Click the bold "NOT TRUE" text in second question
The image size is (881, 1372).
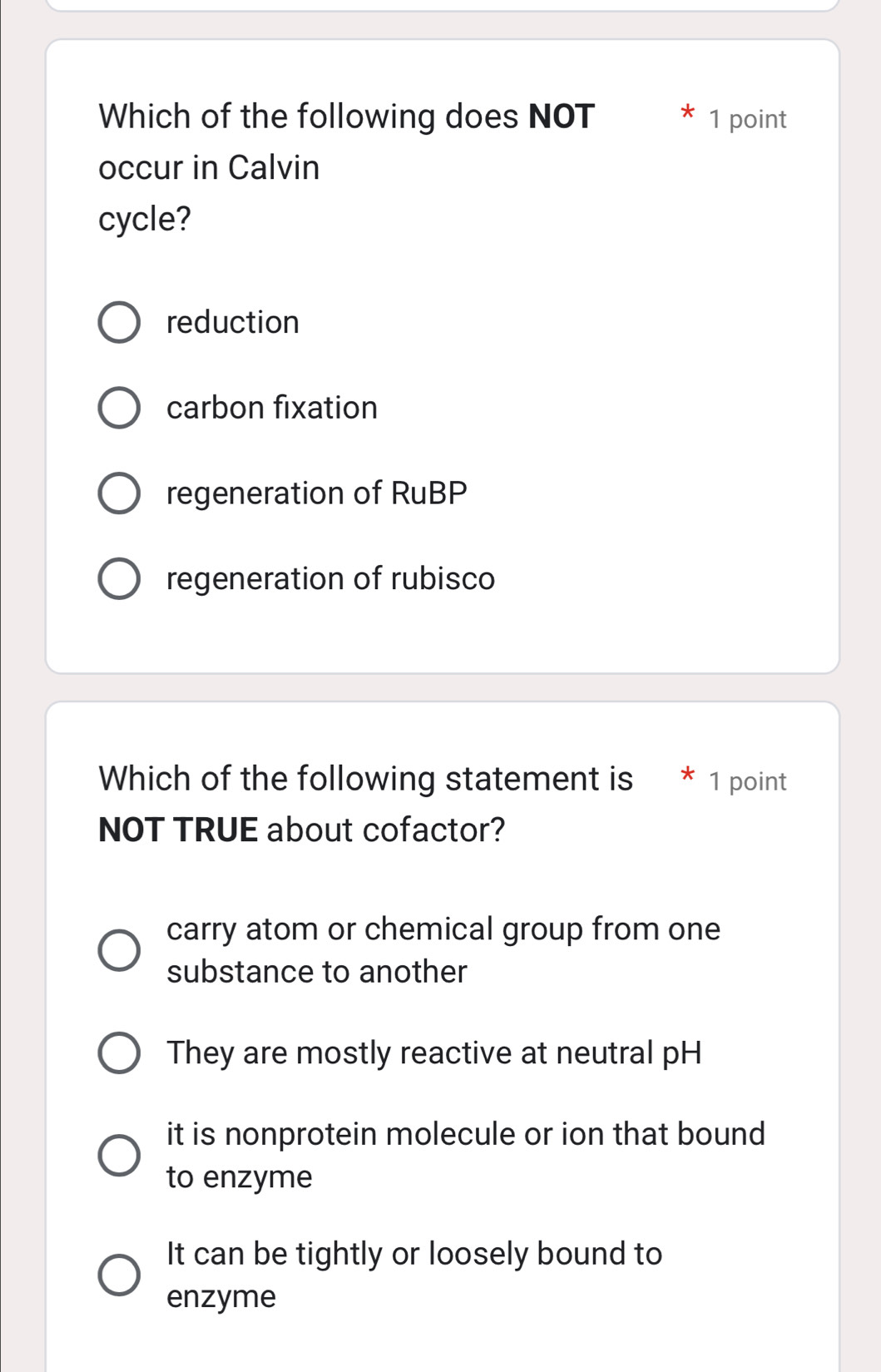point(178,830)
